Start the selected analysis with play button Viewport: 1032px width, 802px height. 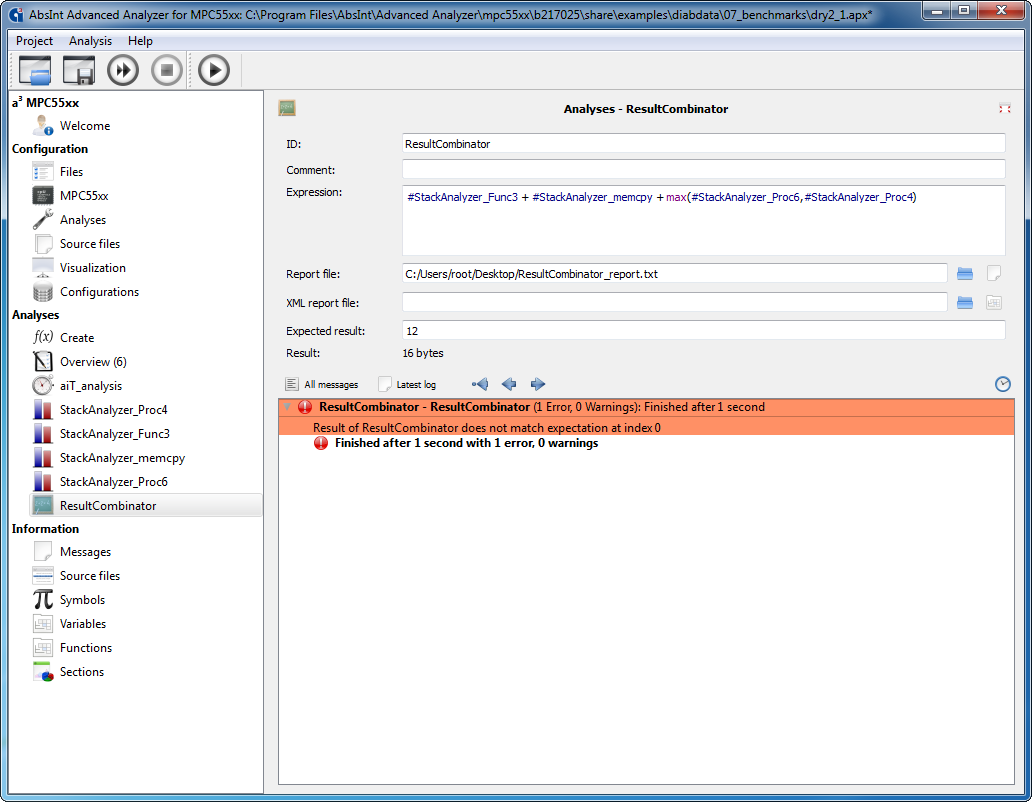tap(214, 70)
